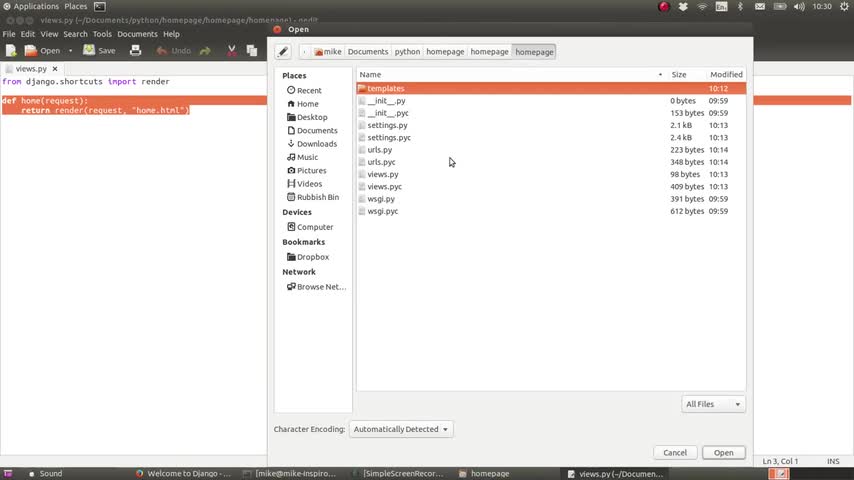Select the settings.pyc file
Viewport: 854px width, 480px height.
(551, 137)
